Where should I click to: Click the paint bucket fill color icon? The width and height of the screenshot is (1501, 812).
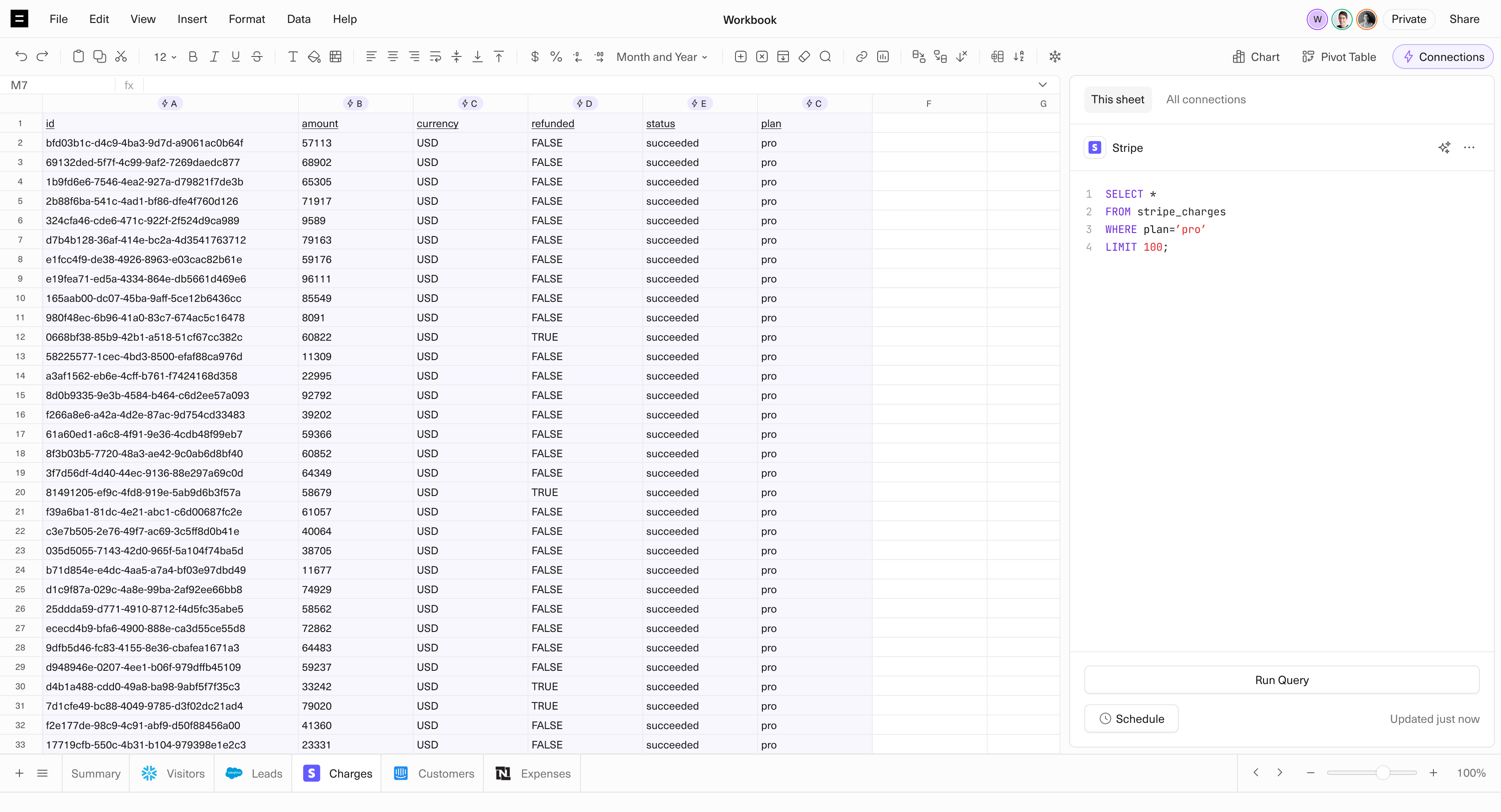pyautogui.click(x=314, y=56)
